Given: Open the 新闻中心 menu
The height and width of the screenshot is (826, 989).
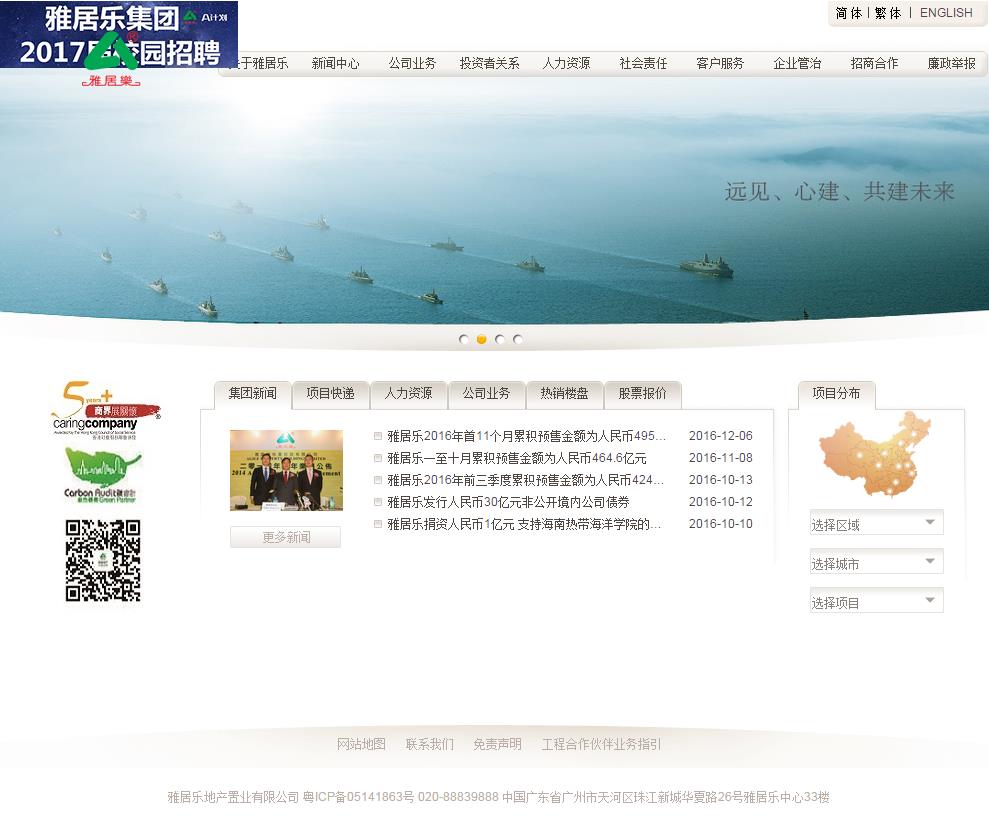Looking at the screenshot, I should [336, 63].
